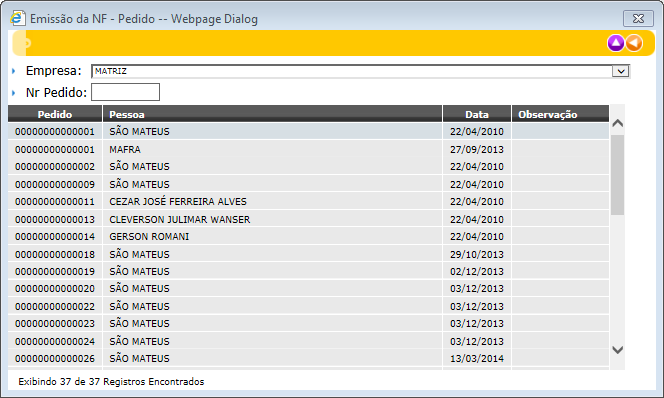Select pedido 0000000000002
The width and height of the screenshot is (664, 398).
308,166
